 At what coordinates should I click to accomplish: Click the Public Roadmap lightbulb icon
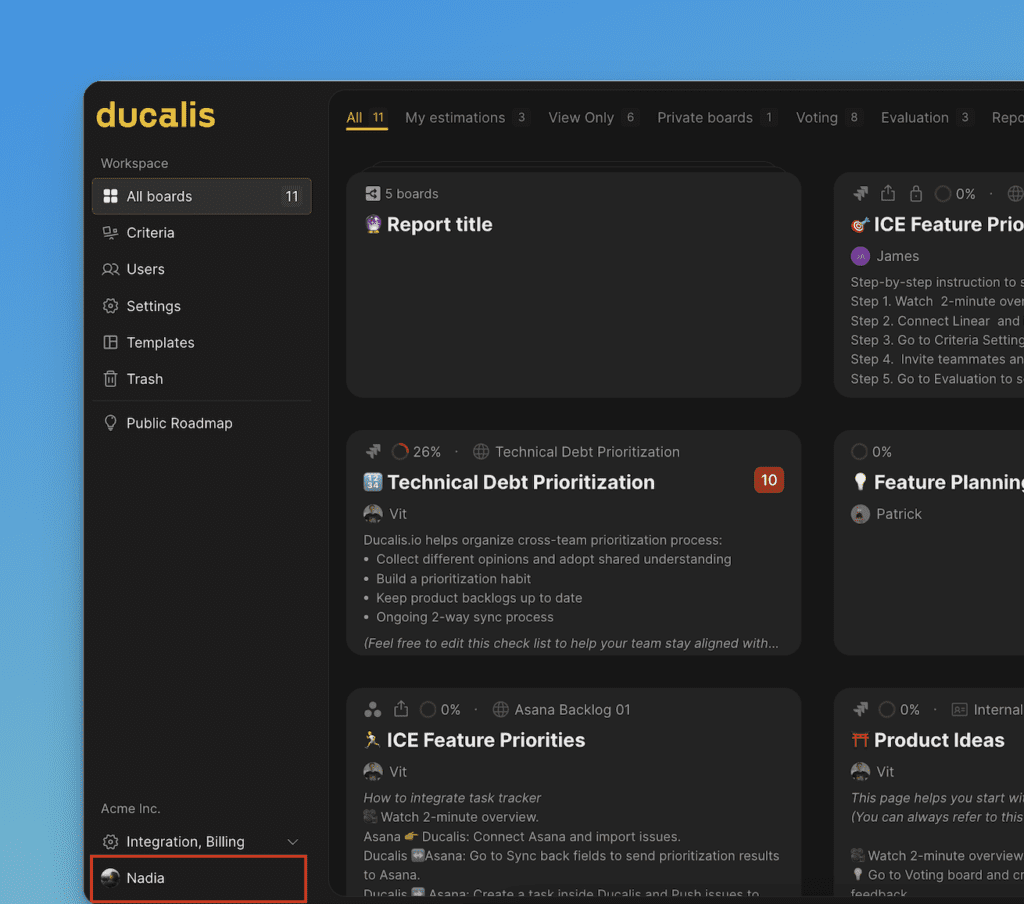point(111,423)
